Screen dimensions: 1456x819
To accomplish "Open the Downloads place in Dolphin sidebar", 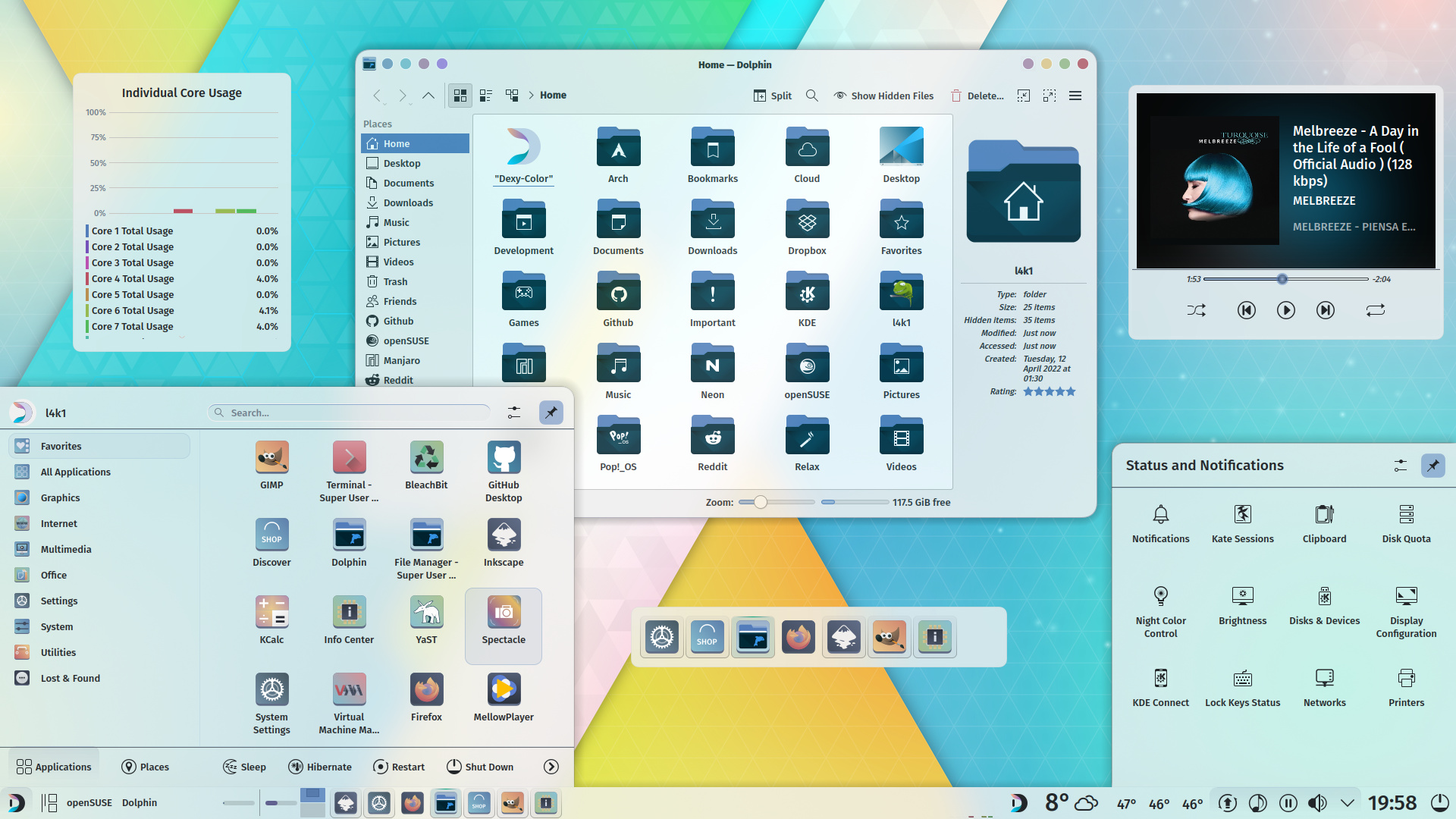I will [x=407, y=202].
